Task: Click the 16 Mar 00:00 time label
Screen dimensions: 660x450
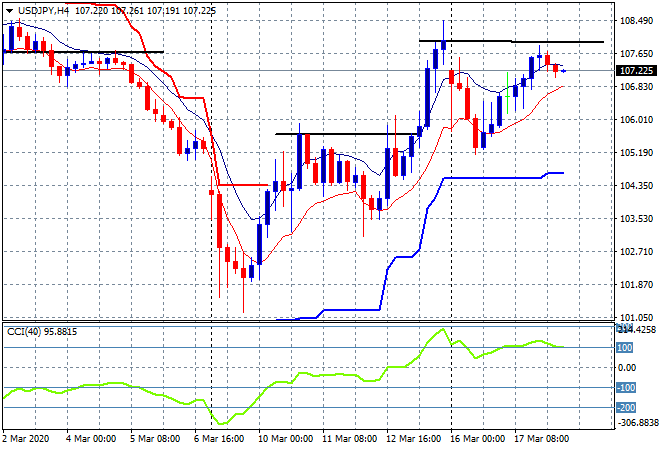Action: tap(477, 439)
